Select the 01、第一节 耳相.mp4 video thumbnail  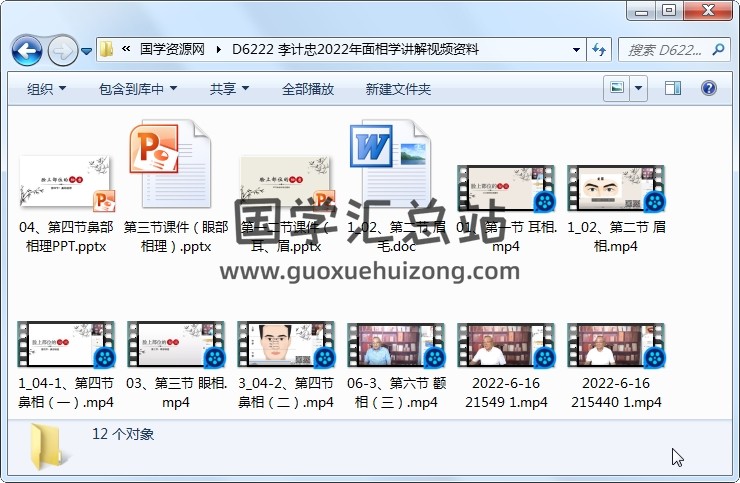506,188
